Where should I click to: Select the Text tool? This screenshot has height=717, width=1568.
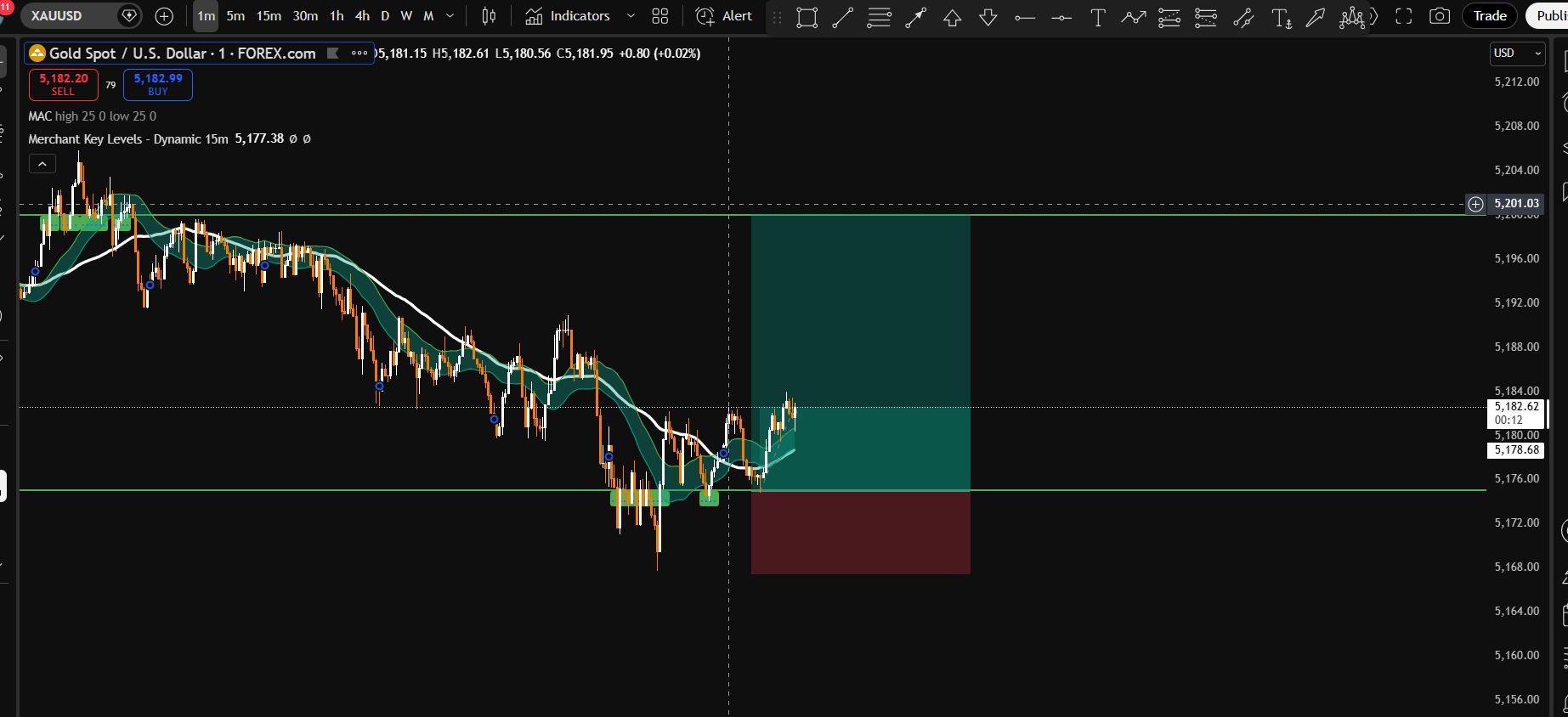1098,17
